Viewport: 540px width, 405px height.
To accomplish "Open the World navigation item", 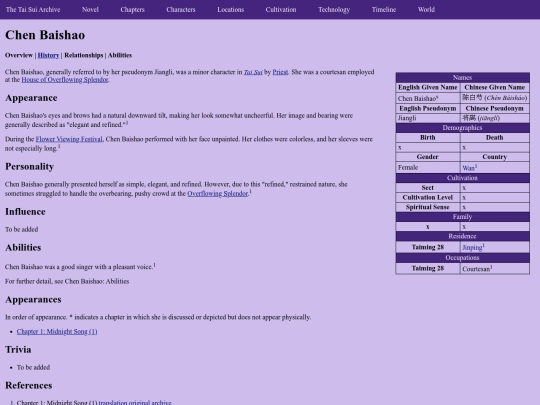I will [x=426, y=10].
